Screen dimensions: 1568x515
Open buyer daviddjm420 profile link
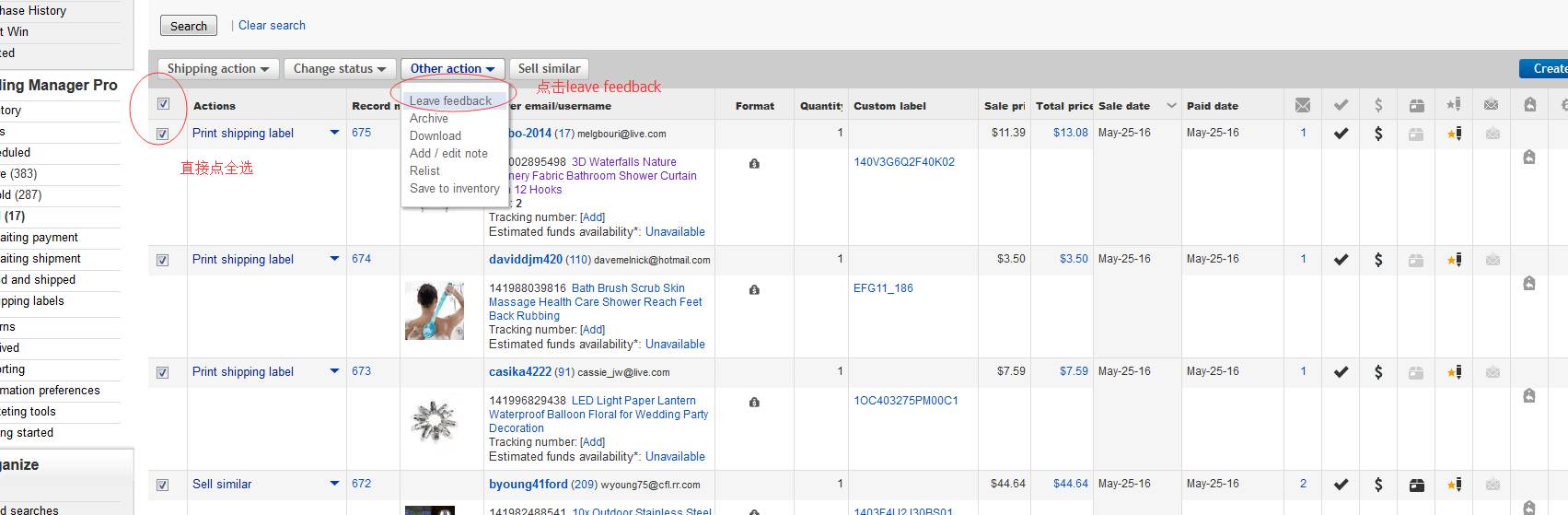point(526,259)
